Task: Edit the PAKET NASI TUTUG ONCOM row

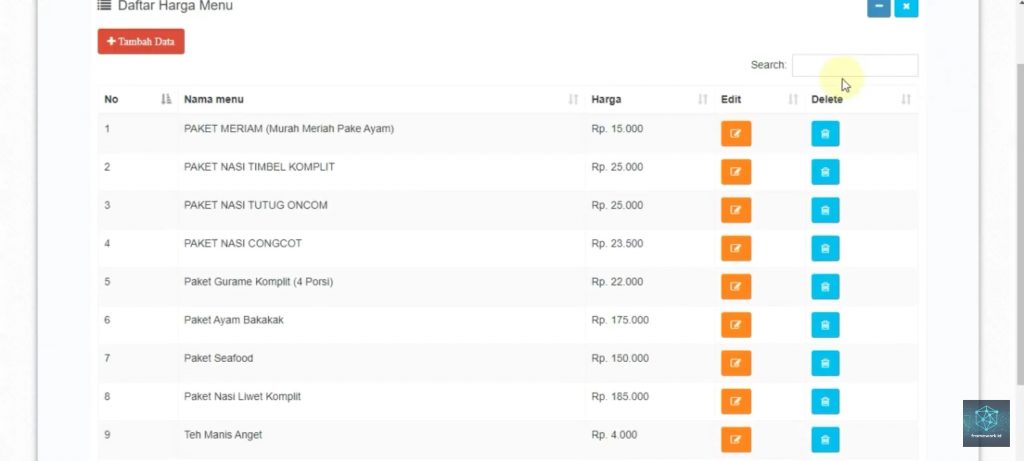Action: tap(735, 210)
